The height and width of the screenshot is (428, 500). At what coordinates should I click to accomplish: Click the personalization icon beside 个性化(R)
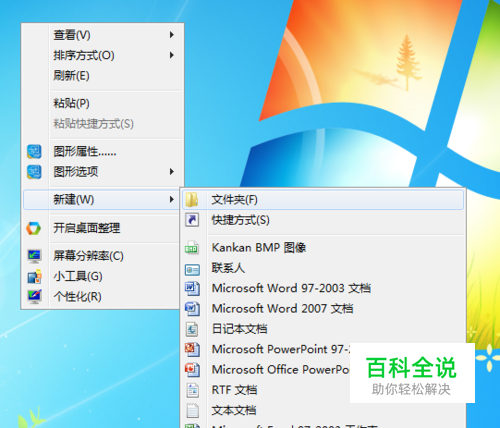tap(34, 297)
